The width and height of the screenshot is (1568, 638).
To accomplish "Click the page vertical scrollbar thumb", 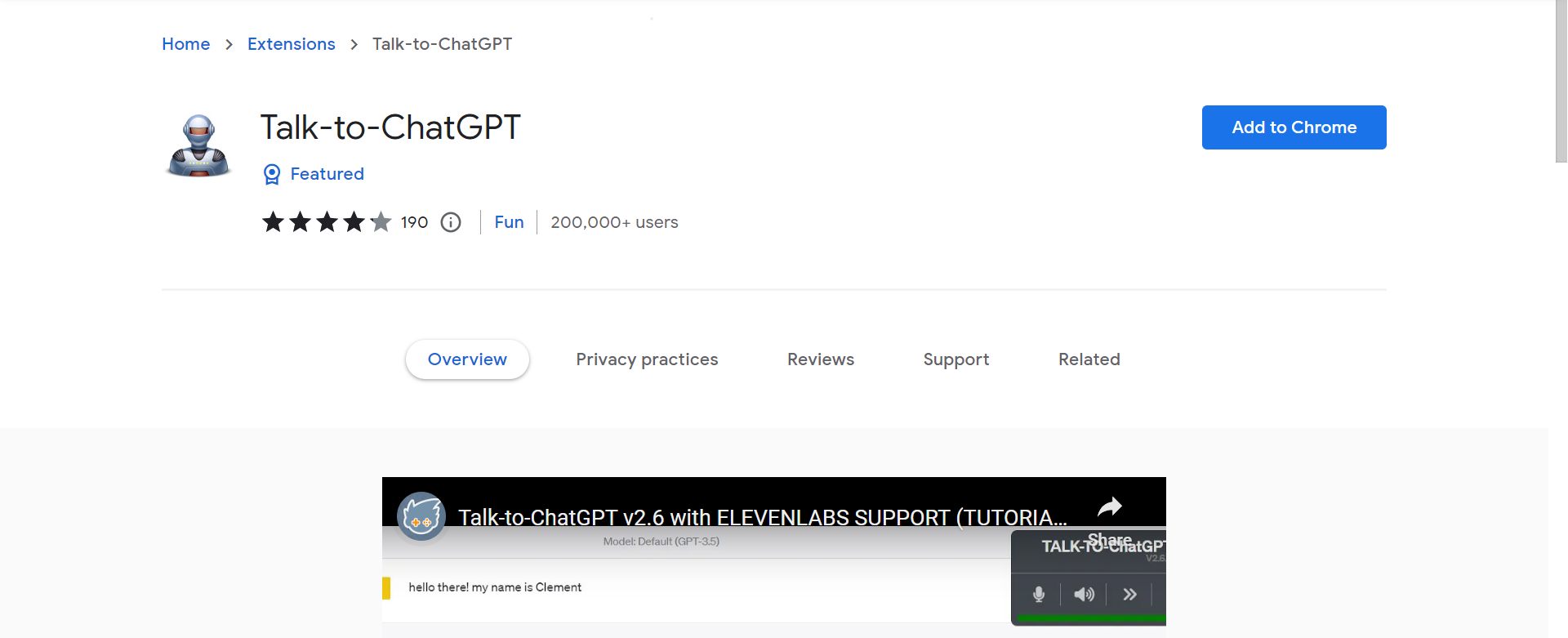I will (x=1561, y=82).
